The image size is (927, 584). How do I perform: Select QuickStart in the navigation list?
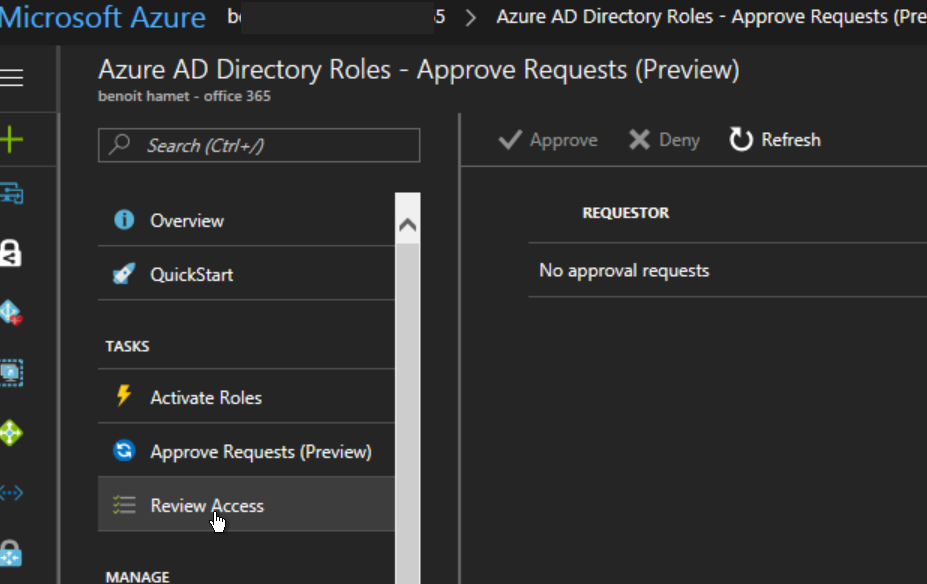click(x=191, y=274)
